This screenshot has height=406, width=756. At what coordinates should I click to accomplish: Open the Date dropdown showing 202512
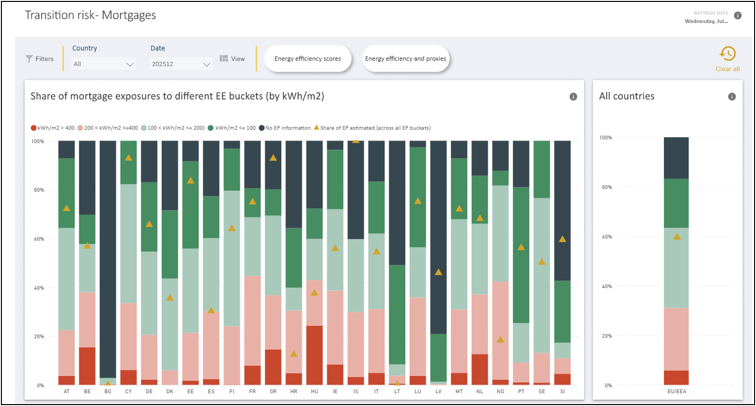[x=181, y=64]
